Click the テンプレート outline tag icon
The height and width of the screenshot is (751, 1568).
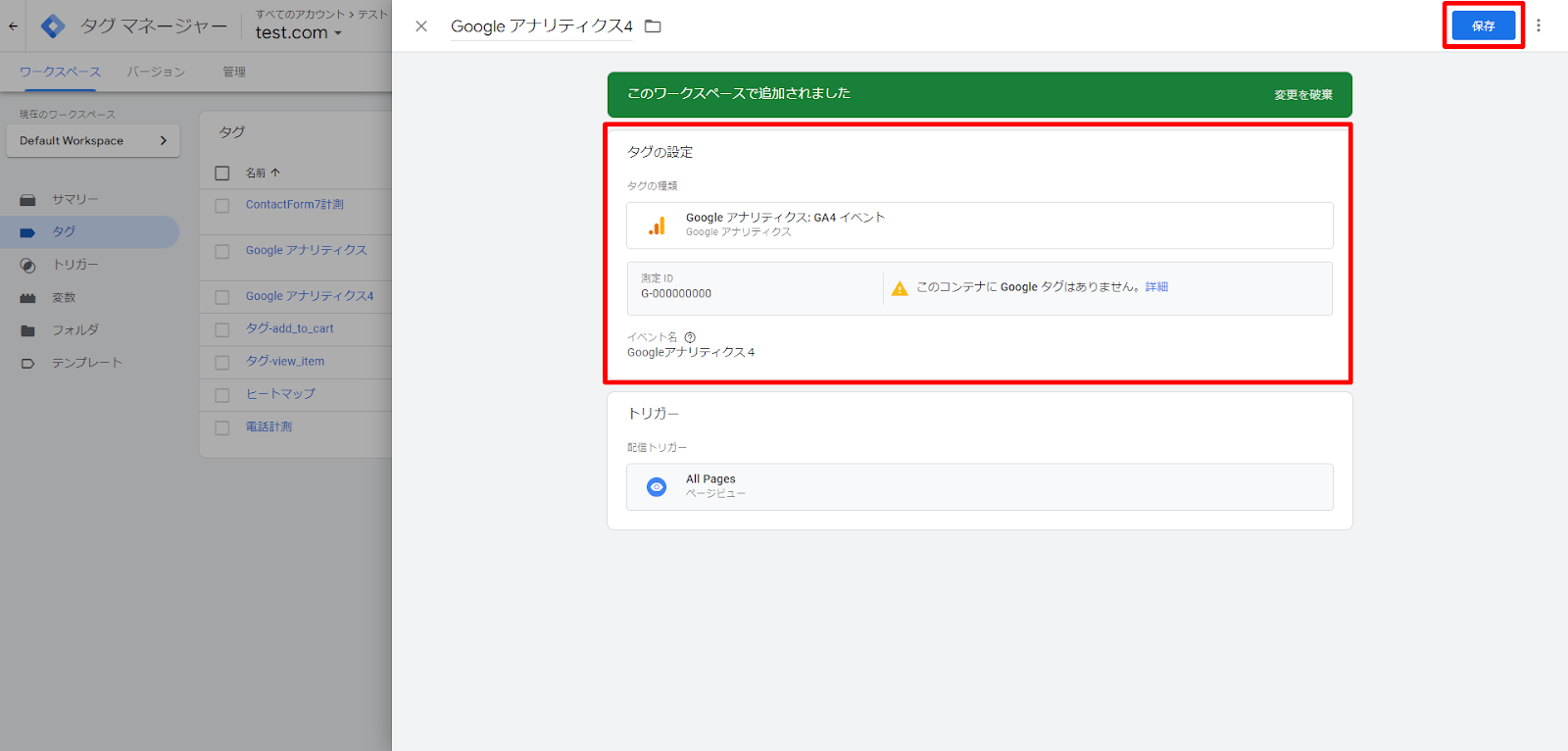pyautogui.click(x=27, y=364)
